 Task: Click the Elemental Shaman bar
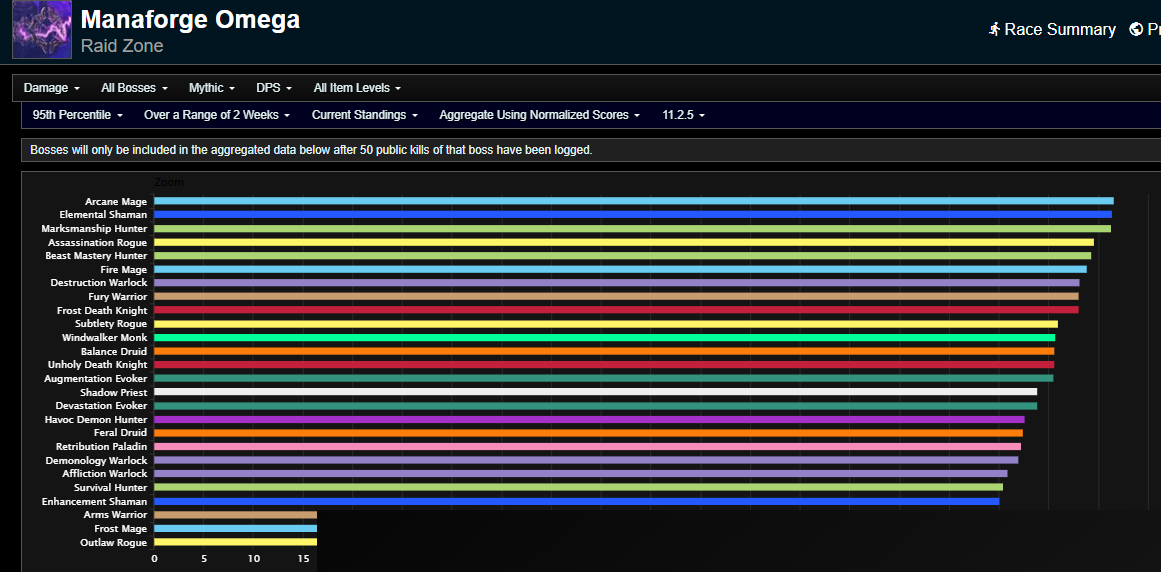[633, 215]
